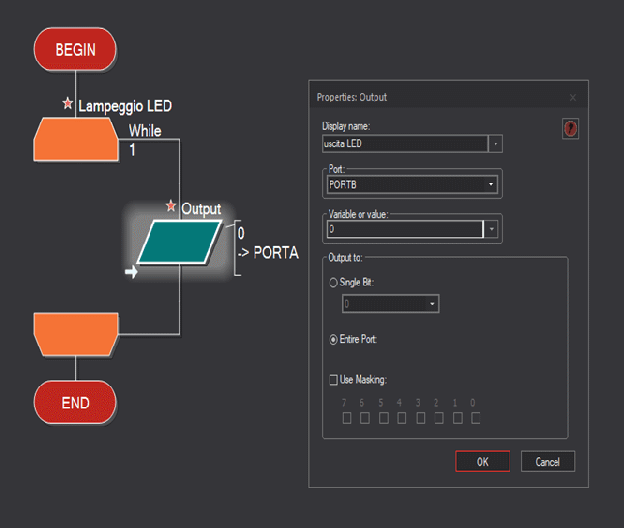Viewport: 630px width, 528px height.
Task: Select the Single Bit radio button
Action: (x=333, y=282)
